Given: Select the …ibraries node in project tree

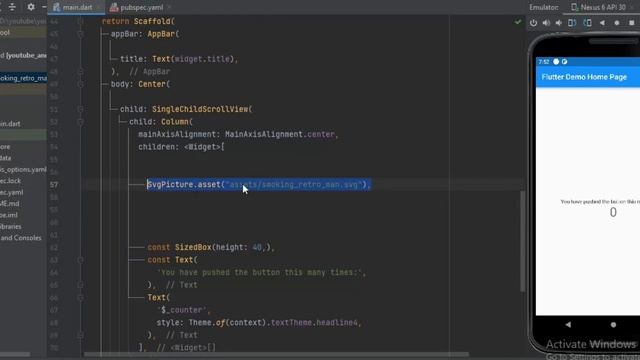Looking at the screenshot, I should (11, 227).
